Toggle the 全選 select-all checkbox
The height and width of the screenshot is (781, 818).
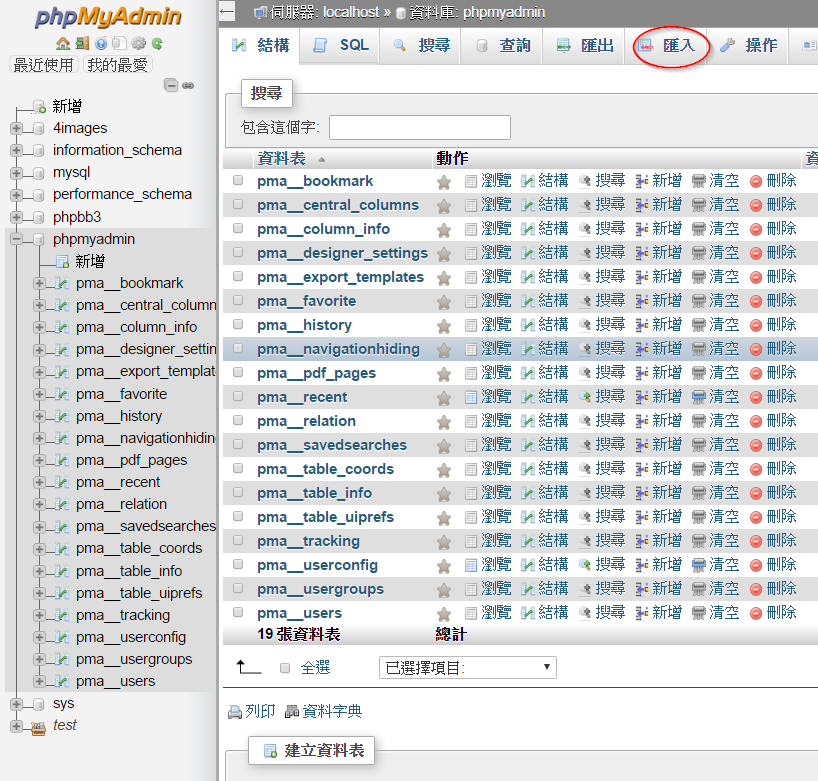click(x=286, y=667)
